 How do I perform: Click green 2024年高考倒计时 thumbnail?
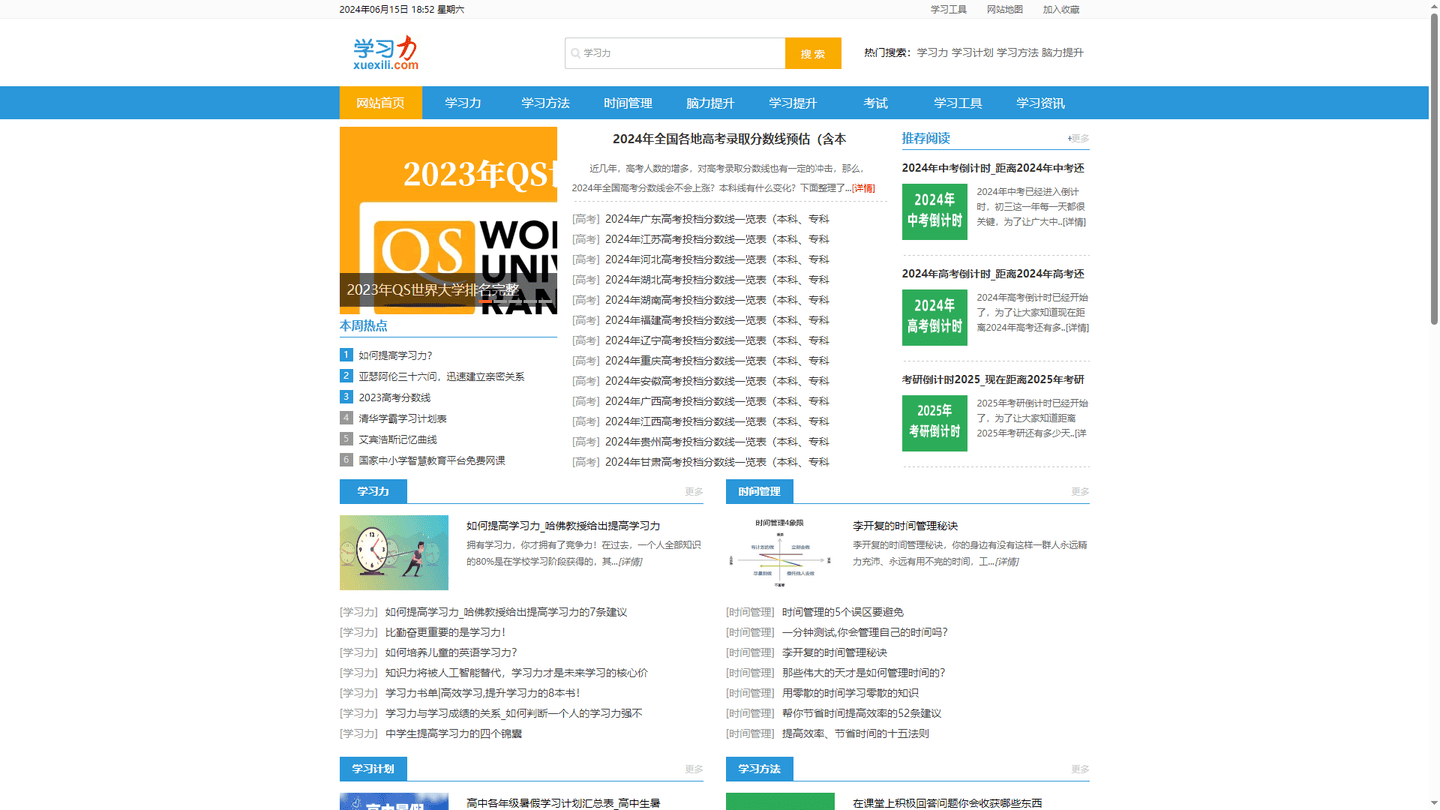(x=934, y=317)
